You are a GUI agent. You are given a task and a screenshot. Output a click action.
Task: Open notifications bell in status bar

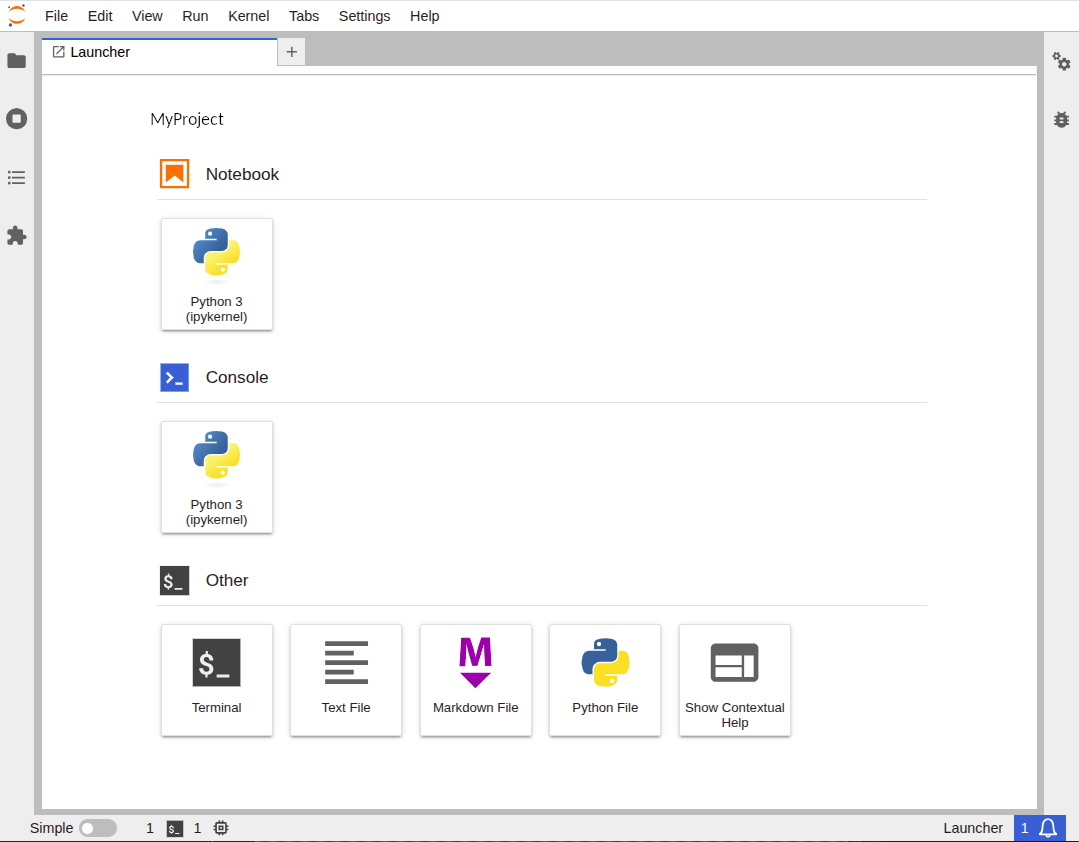[x=1047, y=828]
